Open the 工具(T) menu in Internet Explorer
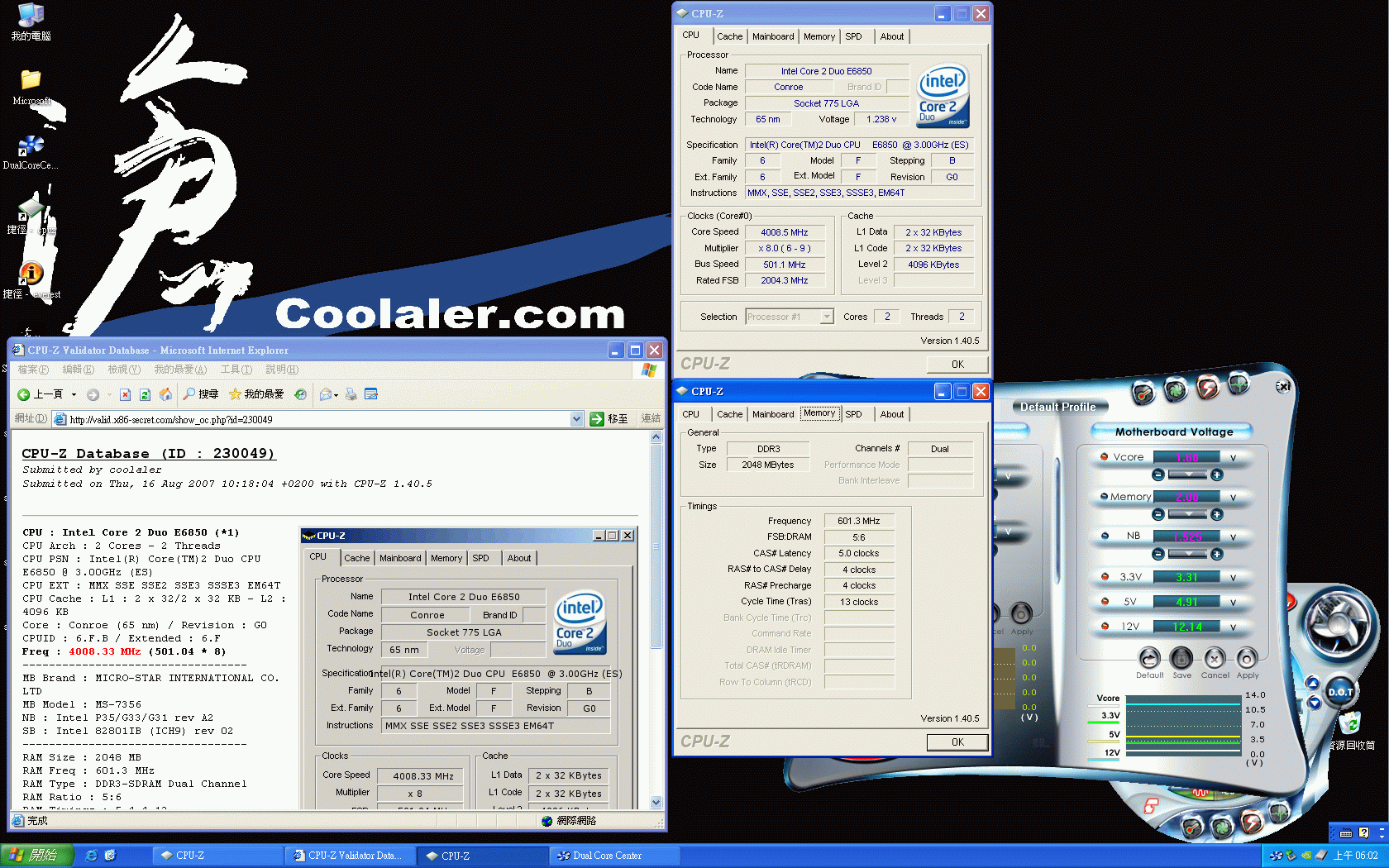The image size is (1389, 868). click(x=236, y=370)
